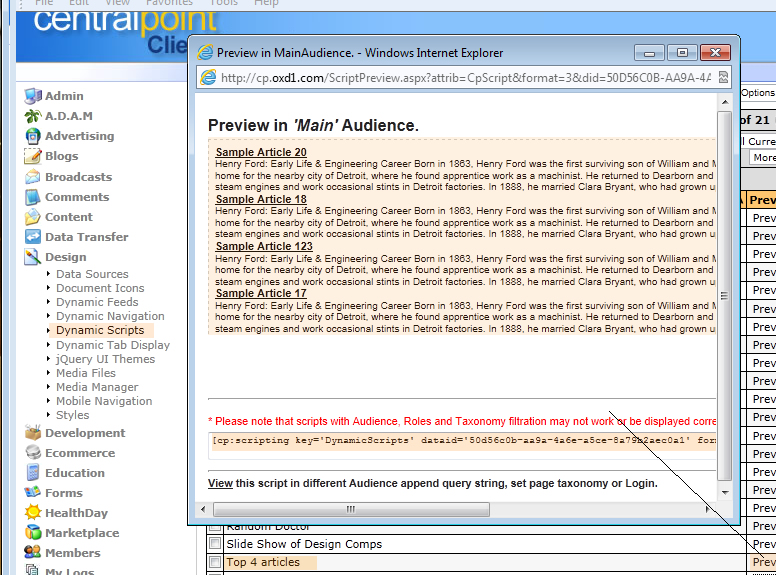Click the Data Transfer icon

[33, 237]
